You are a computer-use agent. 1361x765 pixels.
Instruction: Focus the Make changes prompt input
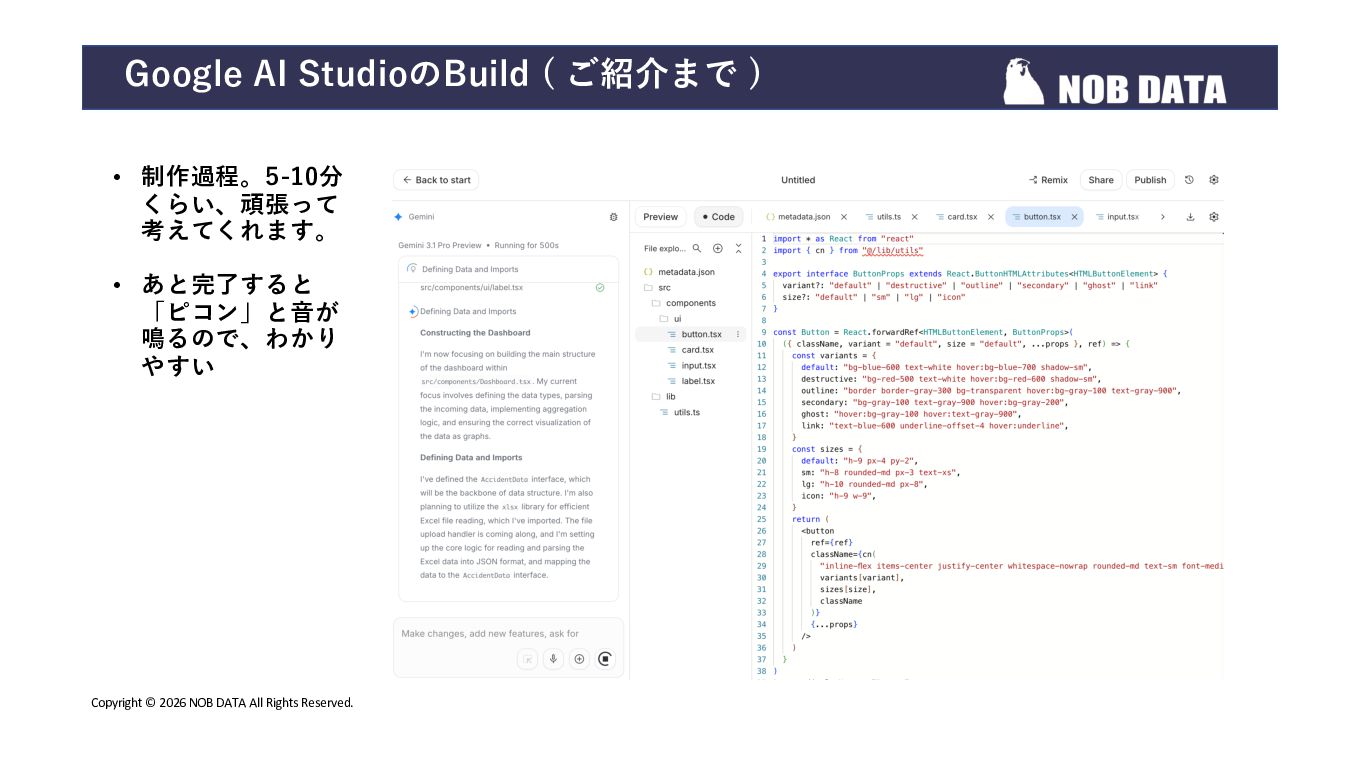[x=508, y=633]
